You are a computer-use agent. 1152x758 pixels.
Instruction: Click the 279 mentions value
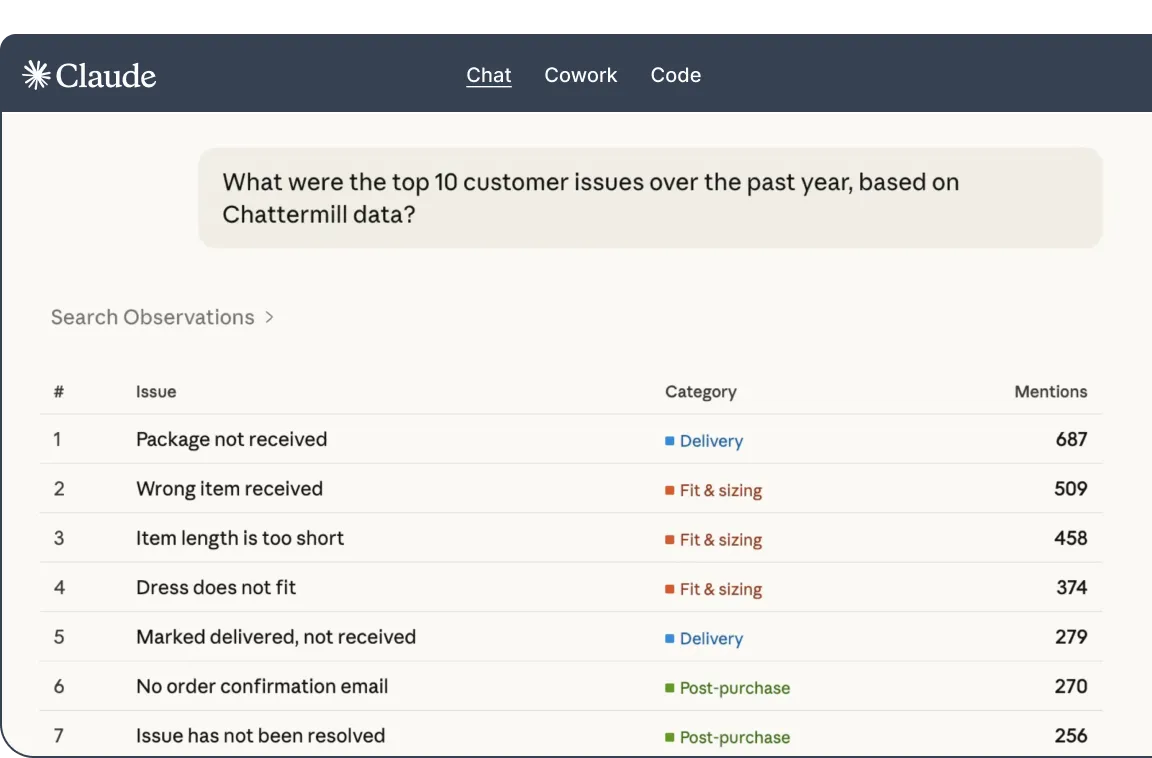[1071, 636]
